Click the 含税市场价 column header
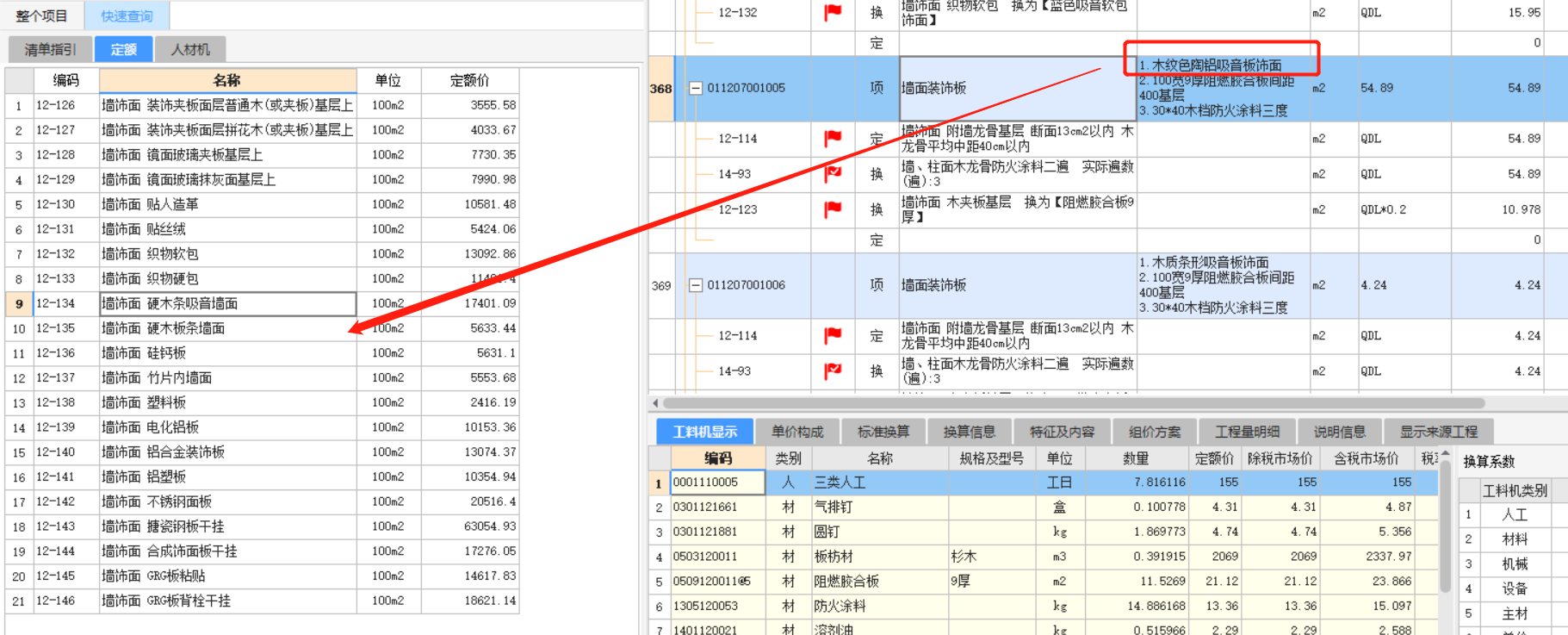The width and height of the screenshot is (1568, 635). (x=1366, y=458)
